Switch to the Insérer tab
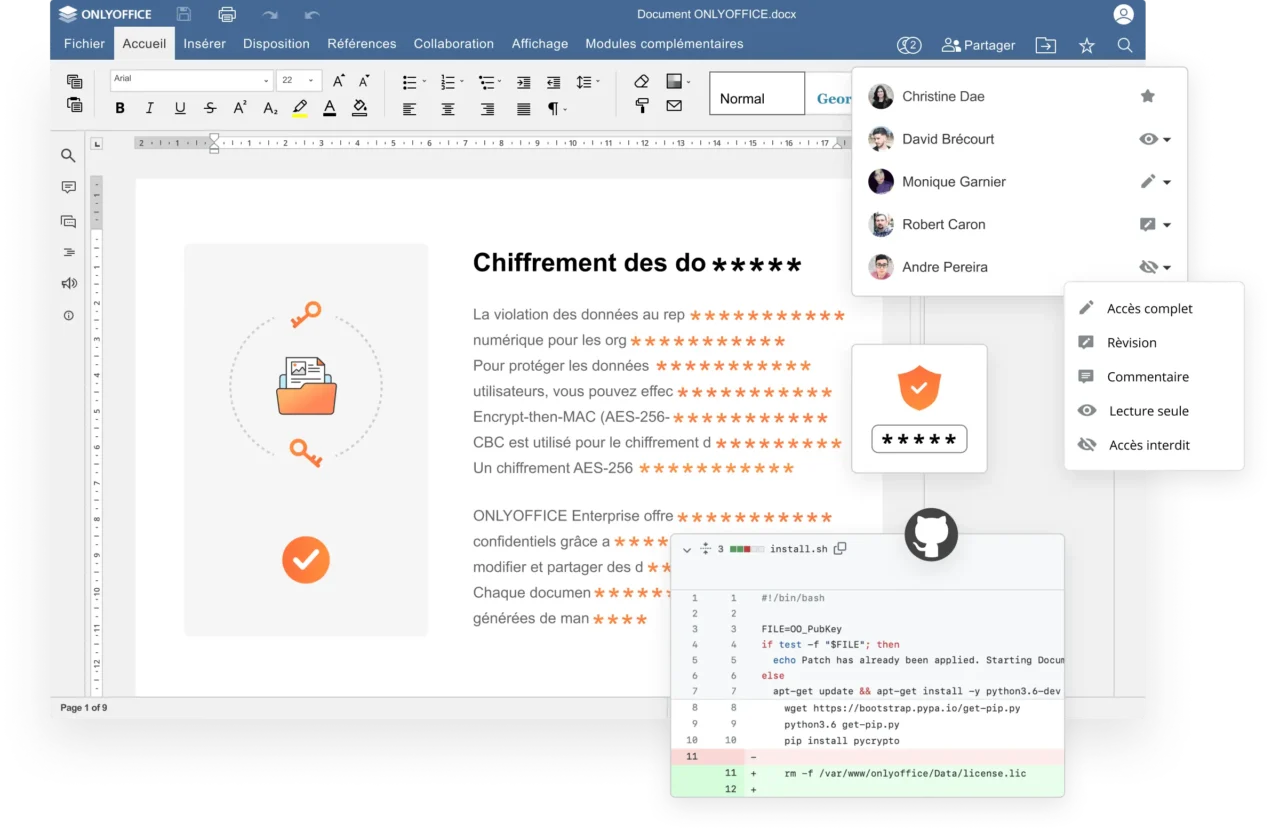This screenshot has width=1280, height=832. click(204, 44)
